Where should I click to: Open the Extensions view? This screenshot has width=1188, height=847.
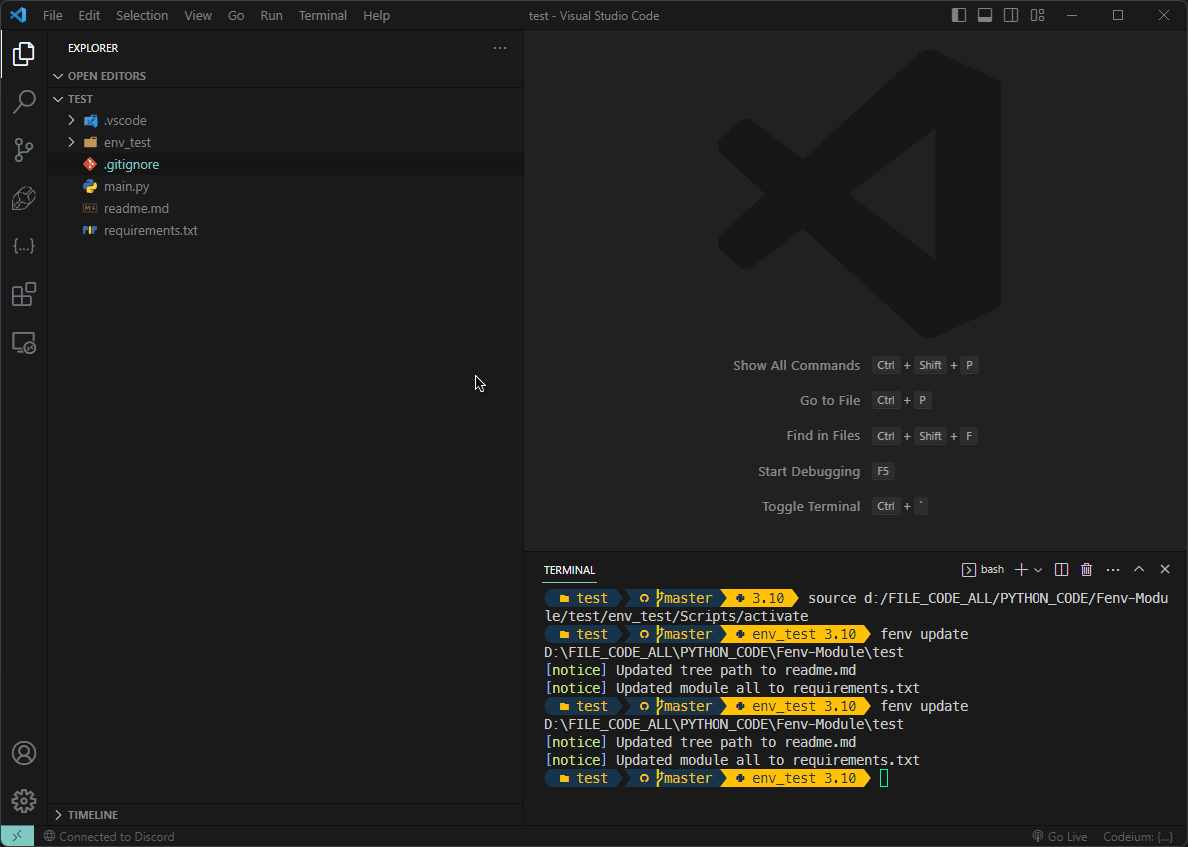[23, 294]
